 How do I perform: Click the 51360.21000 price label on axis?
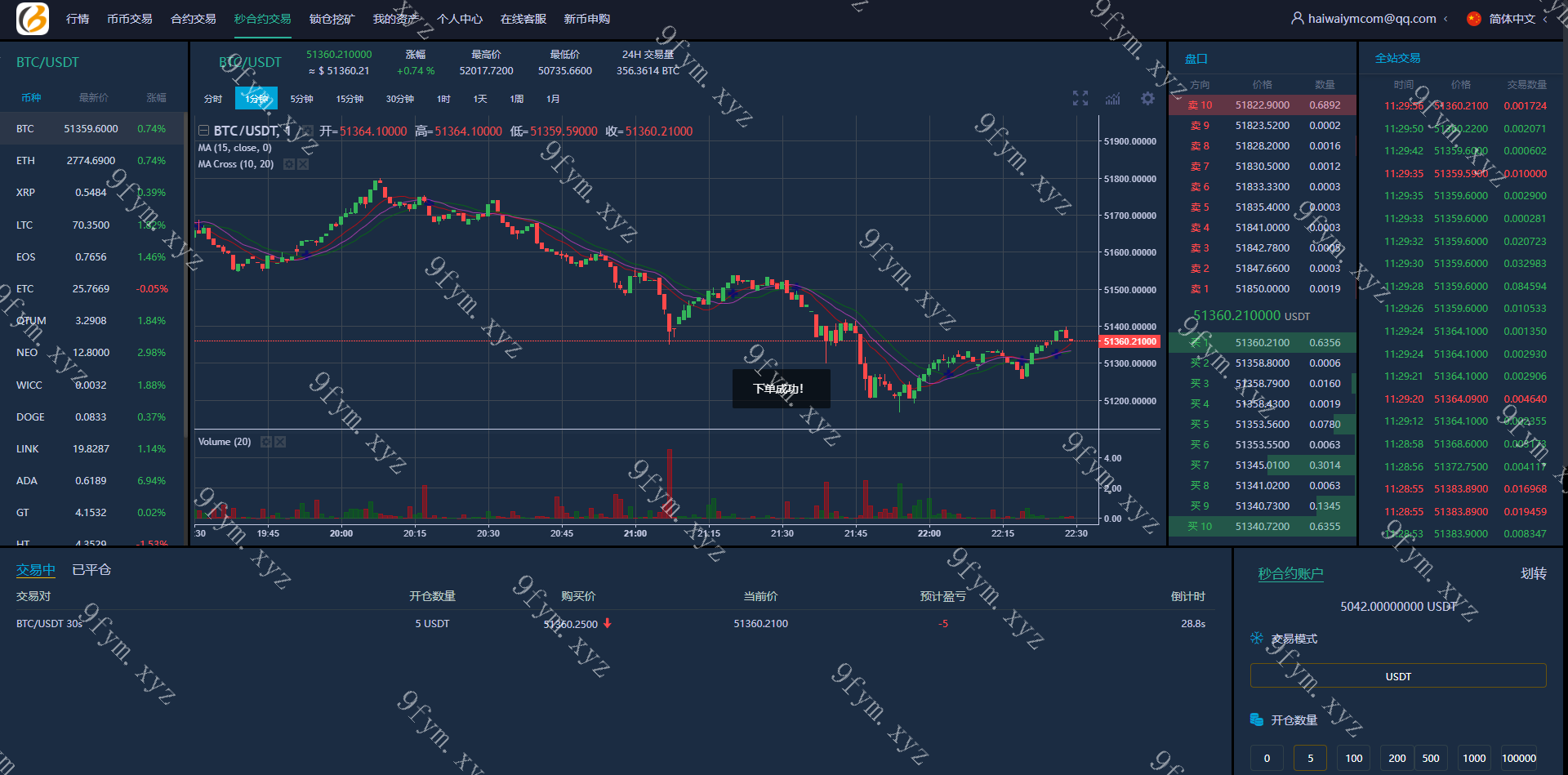[x=1130, y=341]
